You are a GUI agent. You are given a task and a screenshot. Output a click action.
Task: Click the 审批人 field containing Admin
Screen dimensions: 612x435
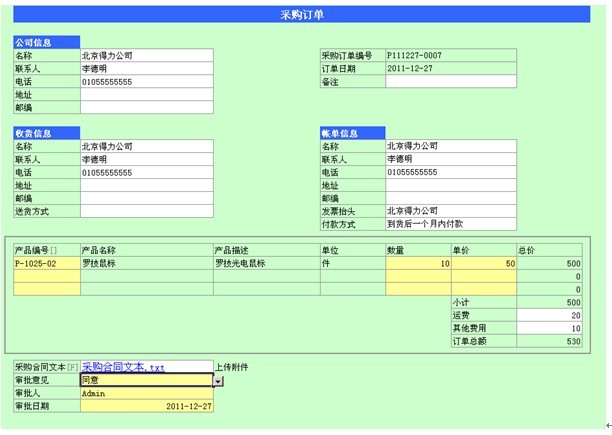[x=145, y=394]
